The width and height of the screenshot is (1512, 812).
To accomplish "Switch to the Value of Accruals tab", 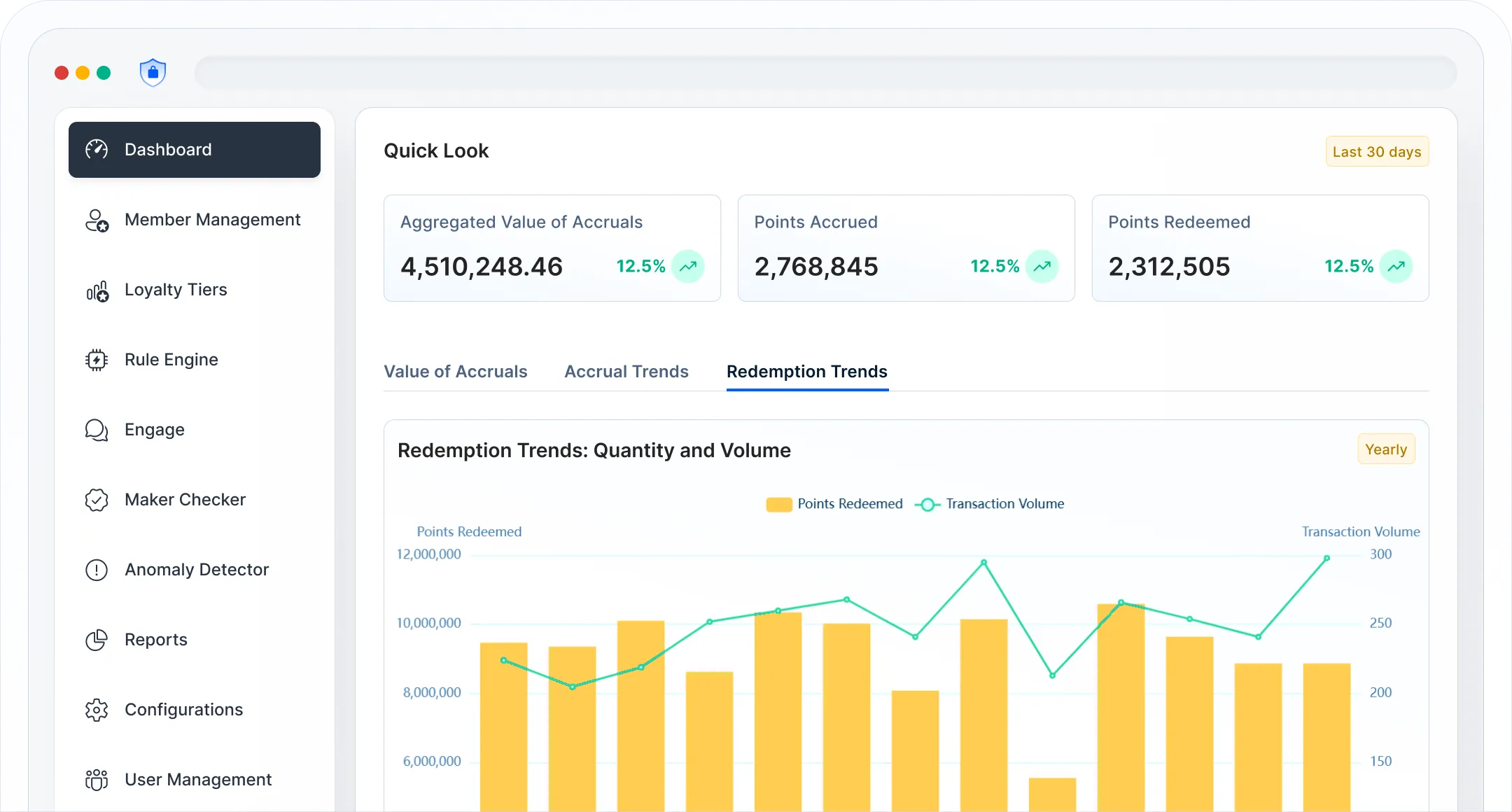I will (x=455, y=372).
